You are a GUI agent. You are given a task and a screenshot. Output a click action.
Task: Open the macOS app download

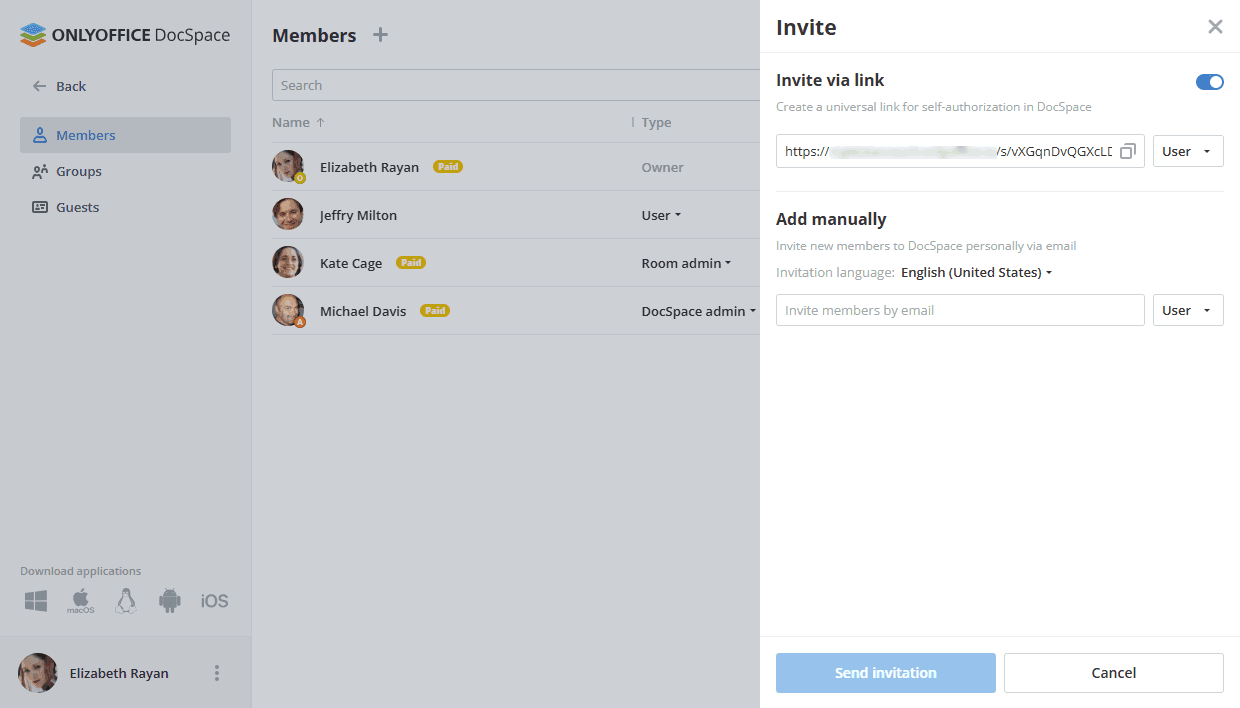[x=81, y=601]
